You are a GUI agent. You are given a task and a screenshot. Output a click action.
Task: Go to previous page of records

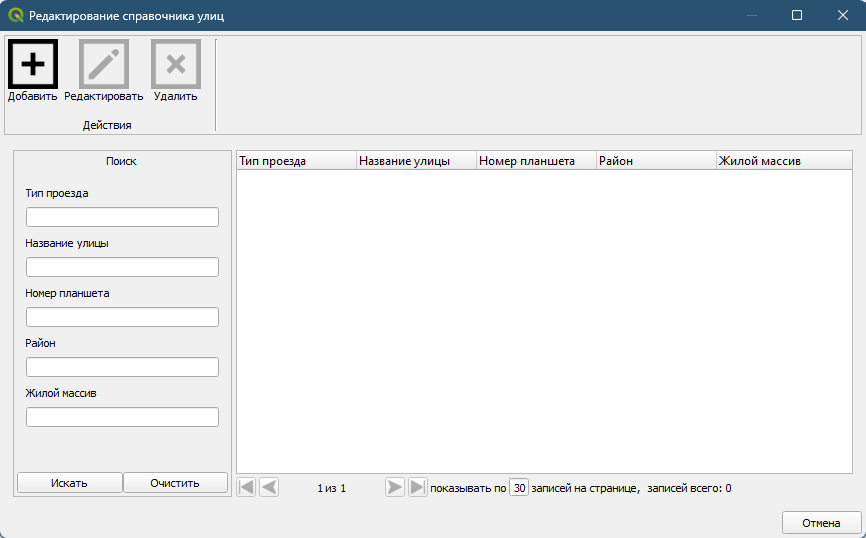pos(269,487)
